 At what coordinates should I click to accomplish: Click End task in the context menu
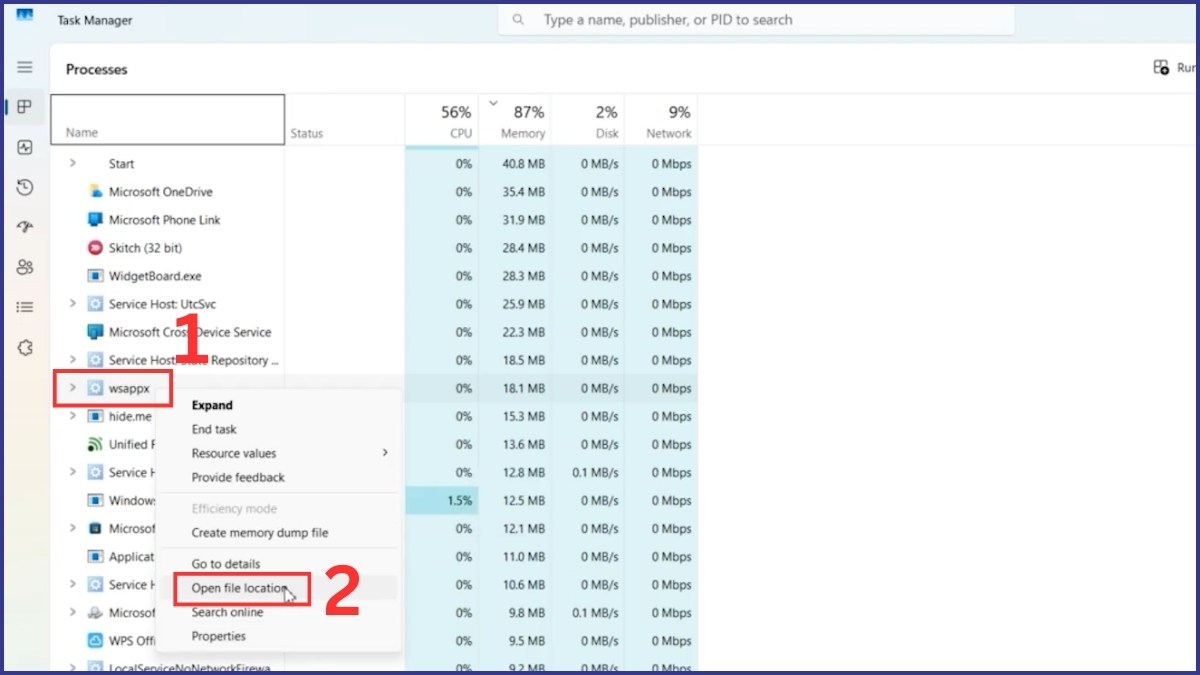point(214,429)
